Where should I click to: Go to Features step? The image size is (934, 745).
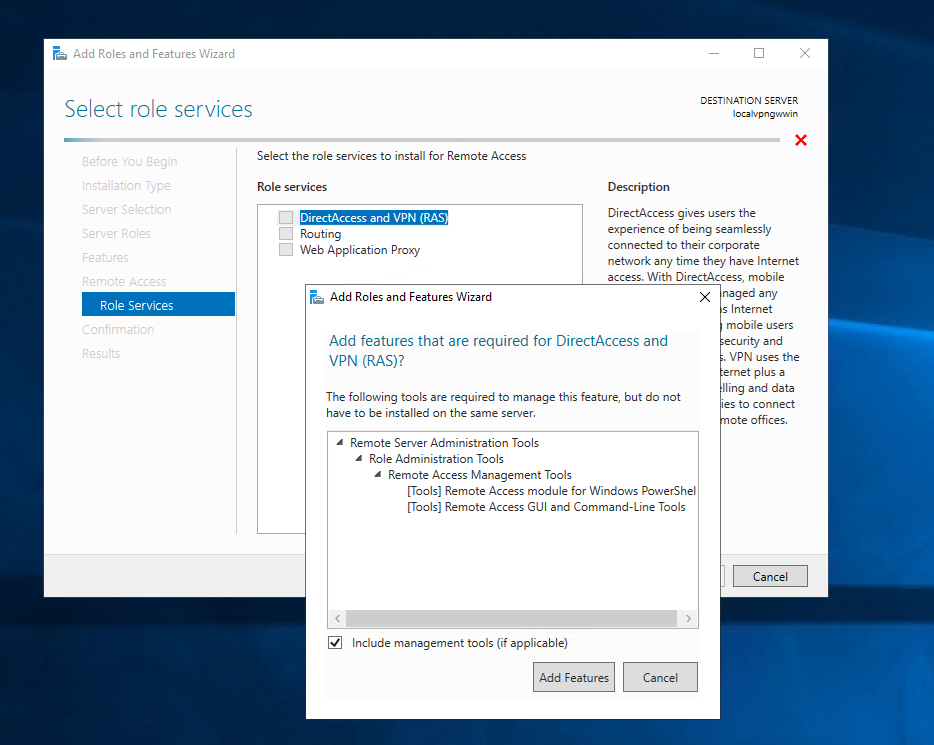[x=105, y=257]
